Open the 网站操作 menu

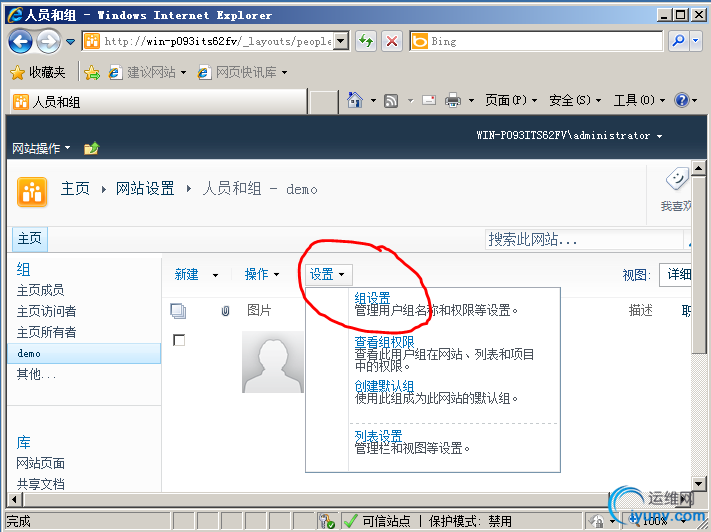(x=41, y=148)
